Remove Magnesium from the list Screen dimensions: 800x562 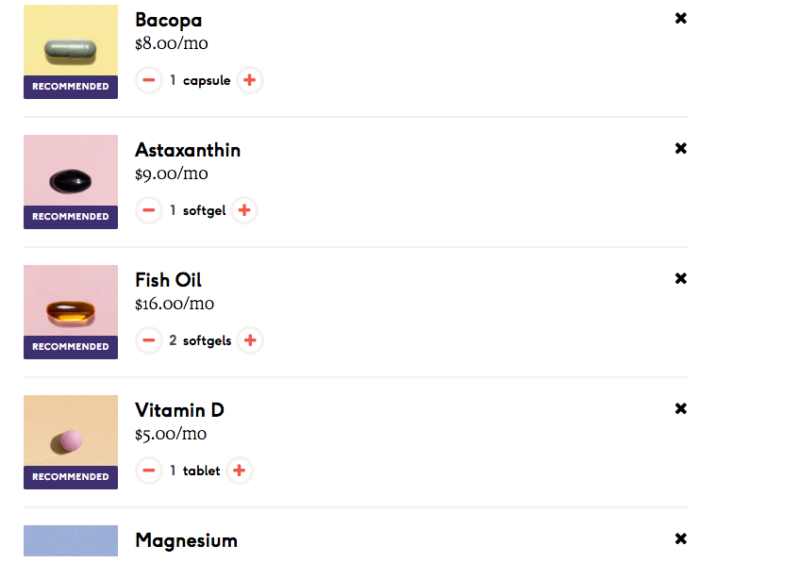[681, 539]
